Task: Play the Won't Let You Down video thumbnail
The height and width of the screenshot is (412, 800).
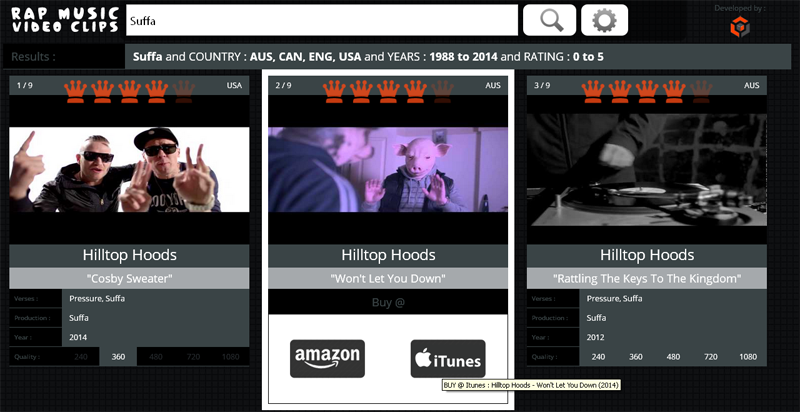Action: 388,169
